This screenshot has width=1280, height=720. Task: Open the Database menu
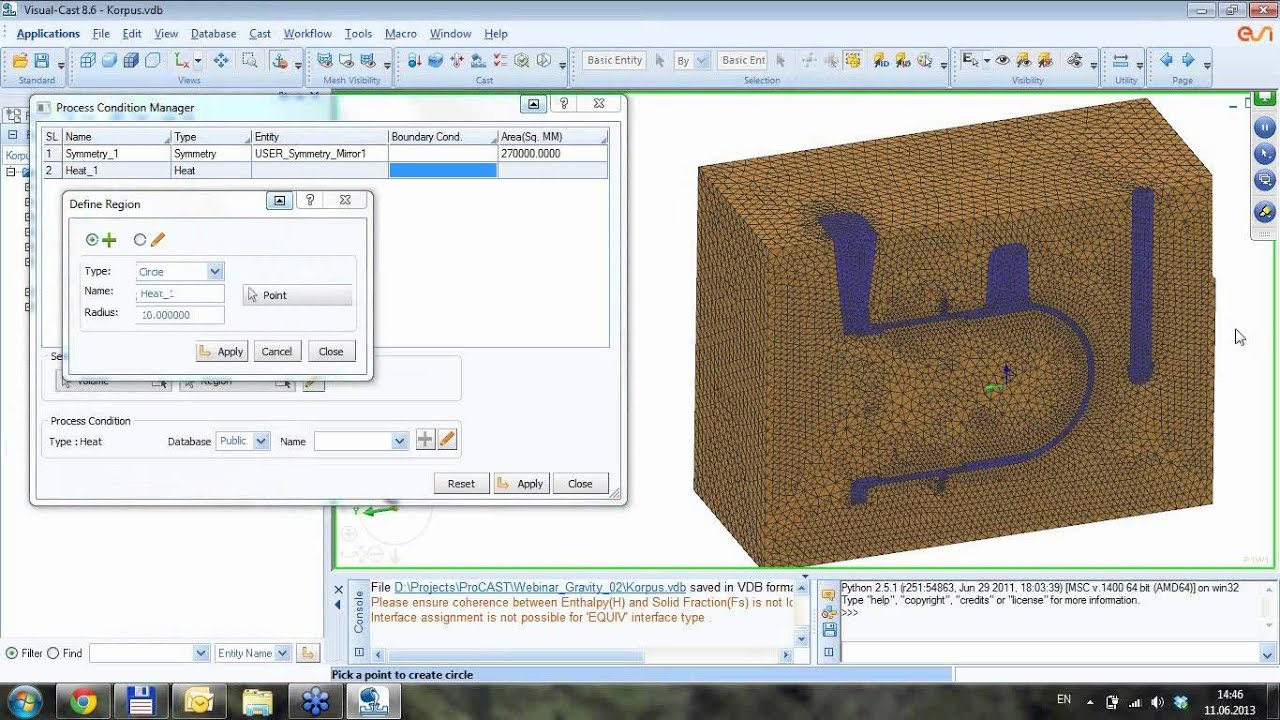click(213, 34)
